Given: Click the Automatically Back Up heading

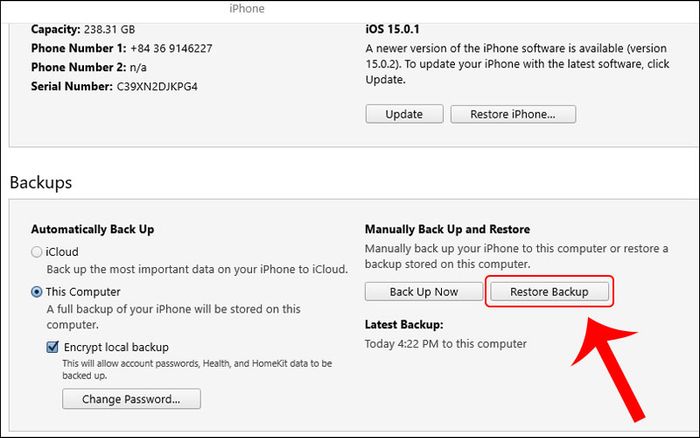Looking at the screenshot, I should click(x=92, y=229).
